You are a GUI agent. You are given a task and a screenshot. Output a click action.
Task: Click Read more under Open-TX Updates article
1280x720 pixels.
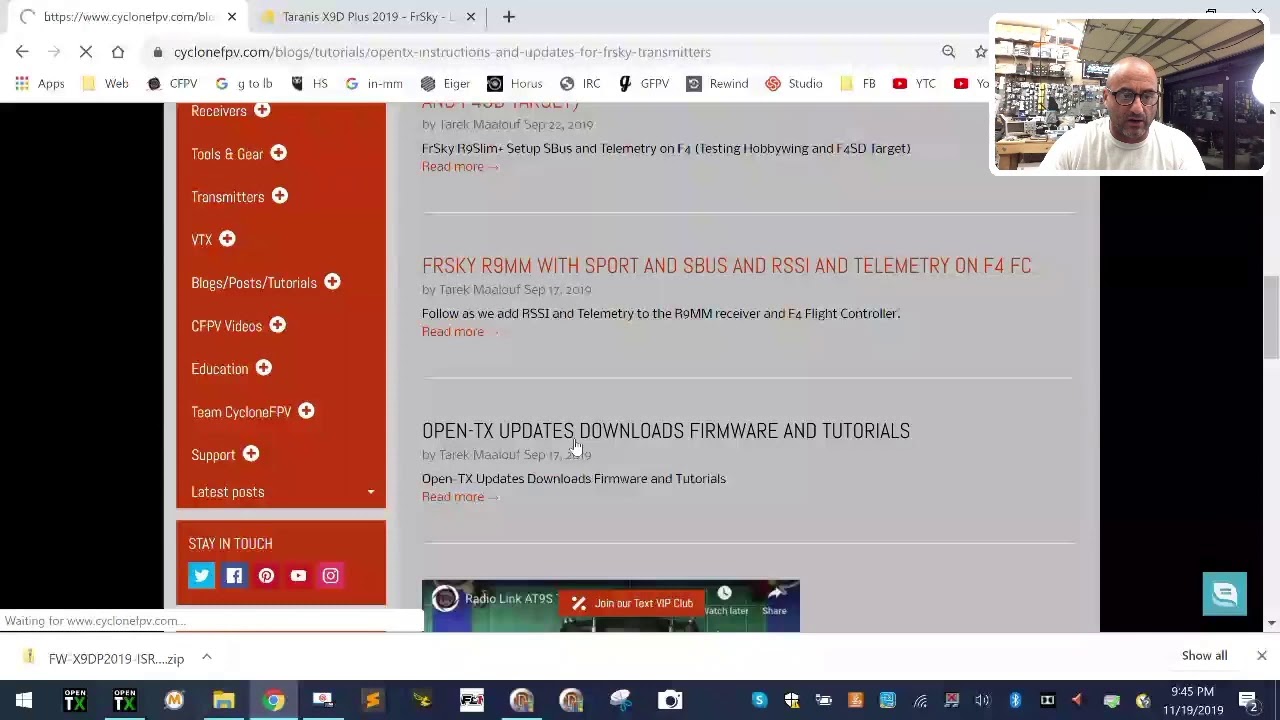tap(459, 497)
